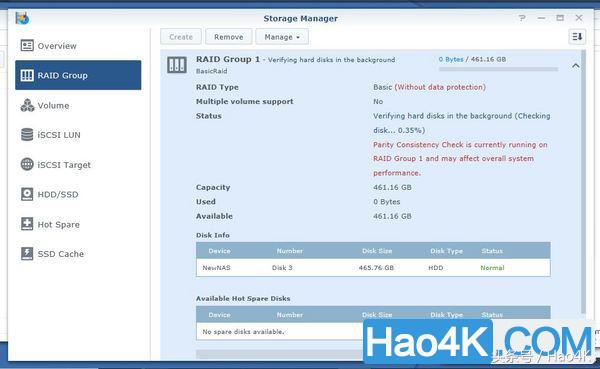Open the Volume cubes icon

(27, 105)
